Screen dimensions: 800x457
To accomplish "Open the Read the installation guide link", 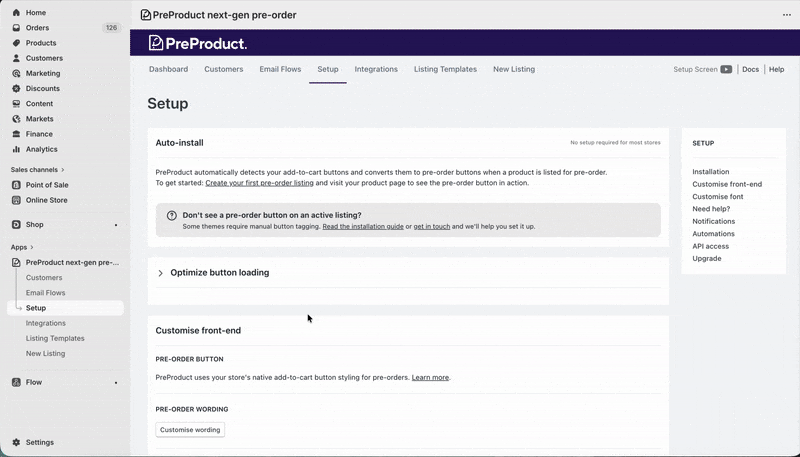I will point(363,227).
